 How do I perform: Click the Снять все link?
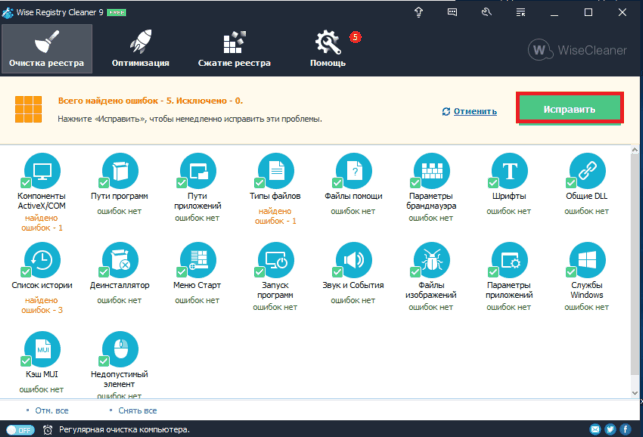[x=137, y=410]
